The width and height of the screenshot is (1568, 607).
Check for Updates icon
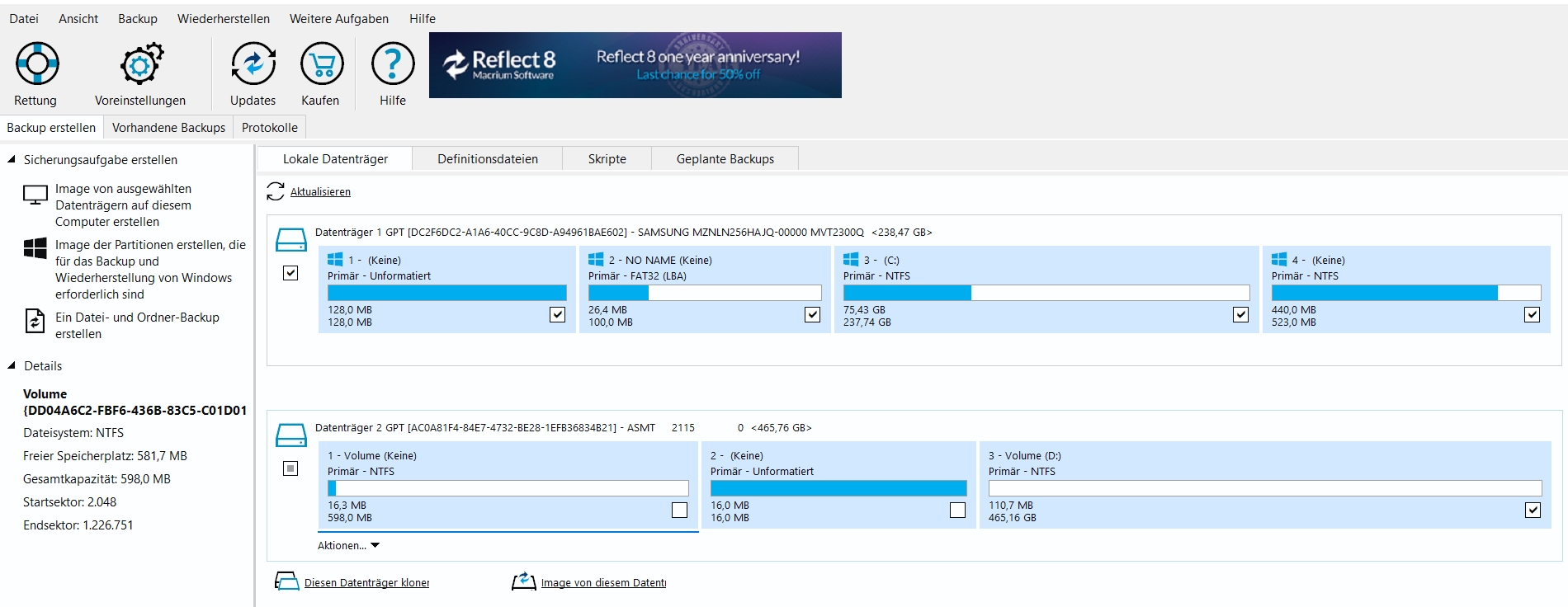coord(253,64)
